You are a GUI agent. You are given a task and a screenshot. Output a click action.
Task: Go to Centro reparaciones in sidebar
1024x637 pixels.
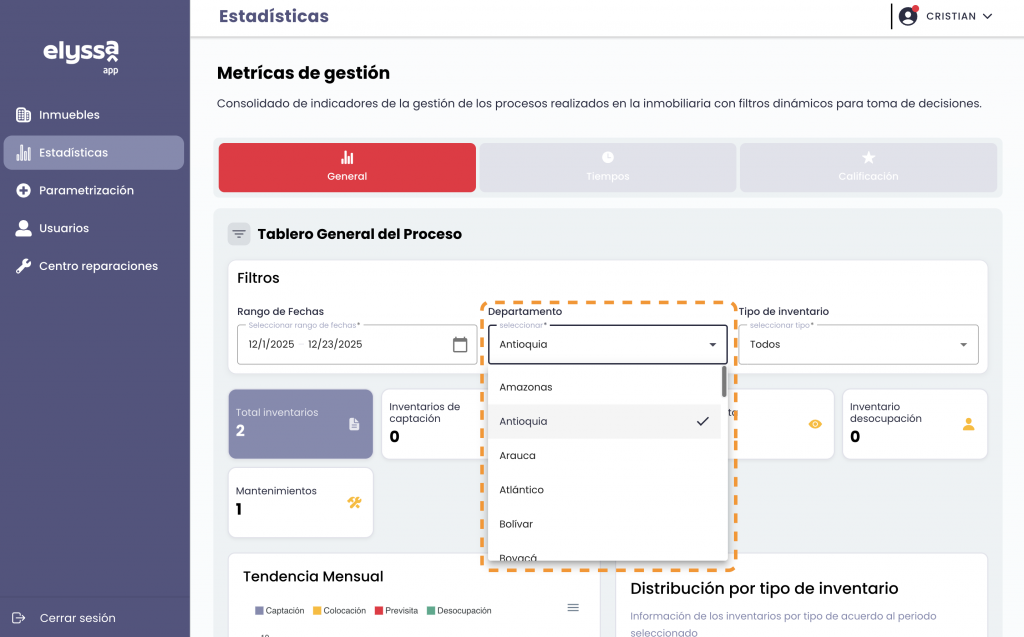(98, 266)
